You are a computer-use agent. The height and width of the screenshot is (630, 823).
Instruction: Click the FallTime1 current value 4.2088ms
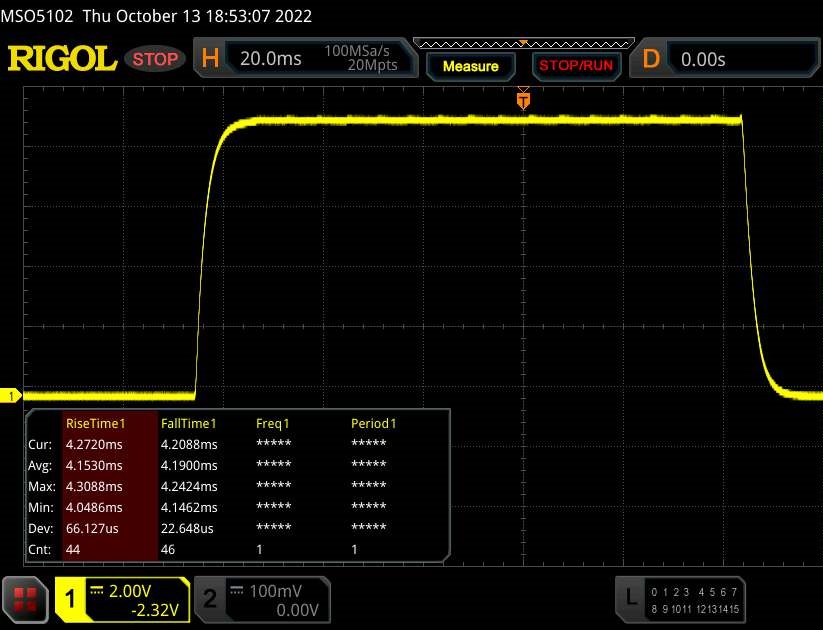click(189, 445)
